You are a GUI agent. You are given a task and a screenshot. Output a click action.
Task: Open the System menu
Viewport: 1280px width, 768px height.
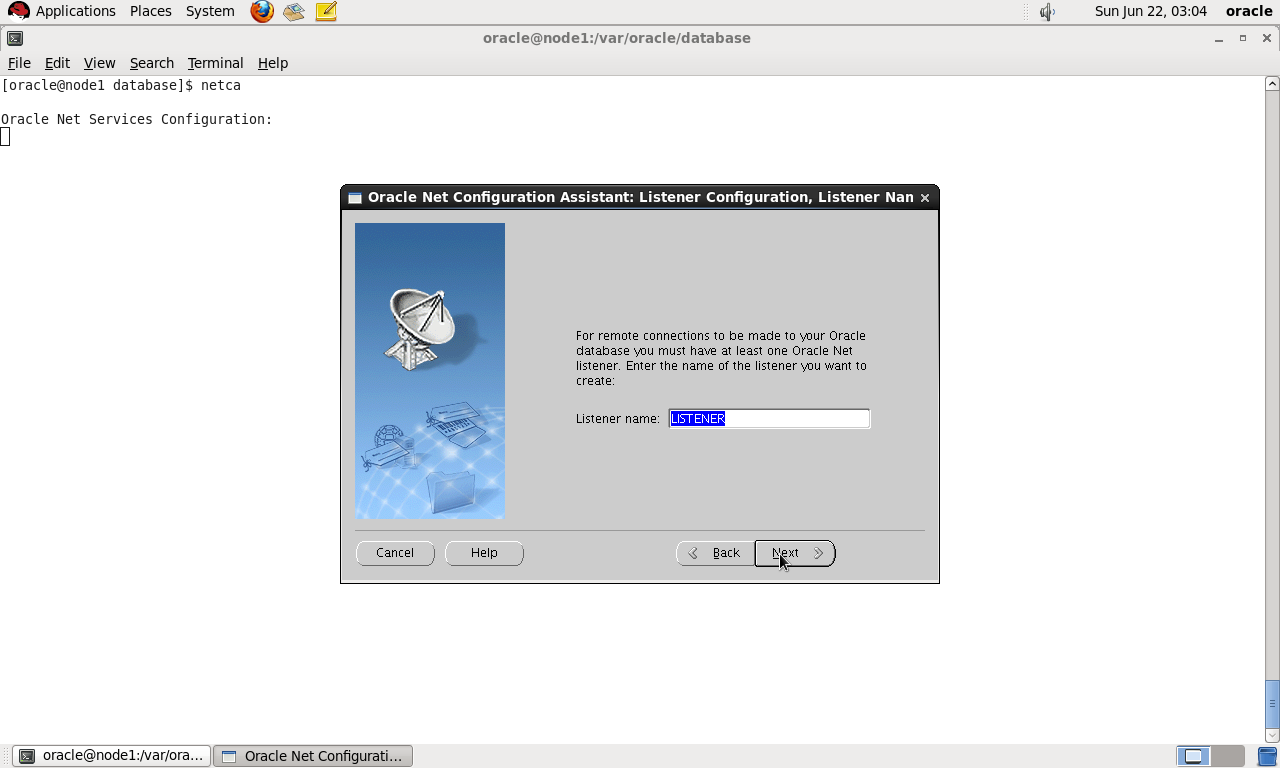point(210,11)
